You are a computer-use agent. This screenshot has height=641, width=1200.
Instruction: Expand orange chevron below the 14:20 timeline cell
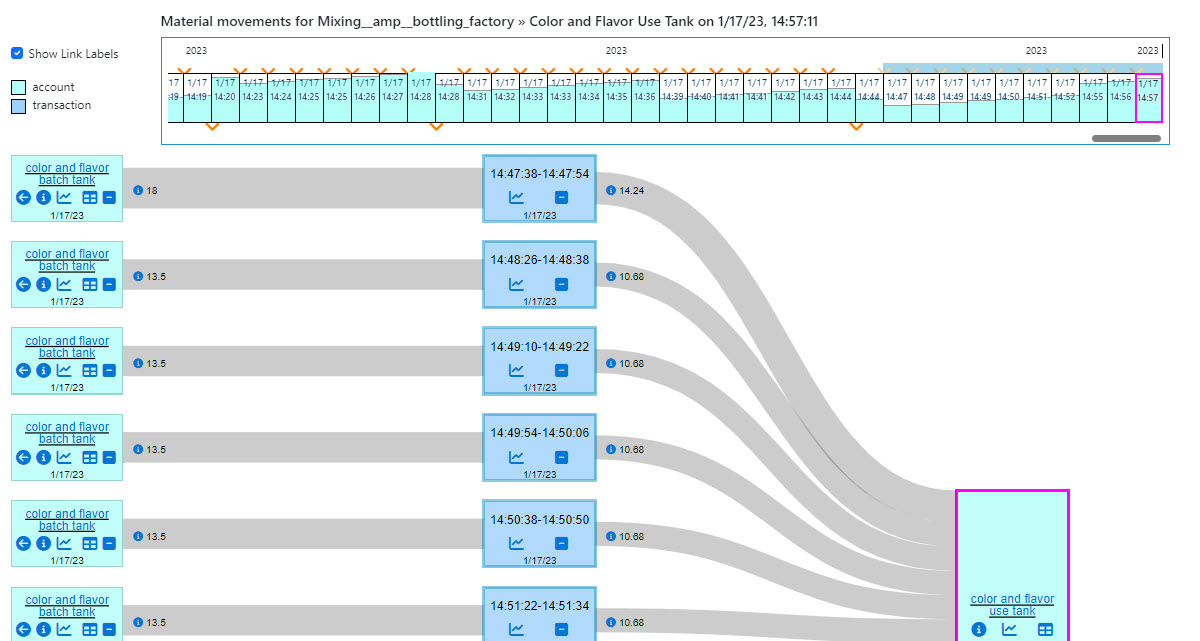click(x=211, y=127)
